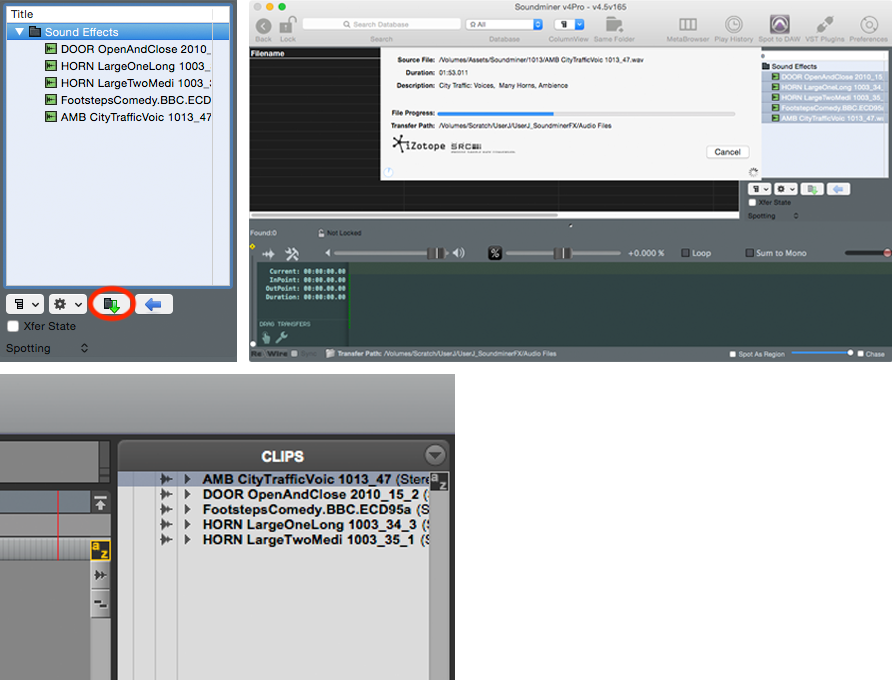Expand the HORN LargeTwoMedi 1003_35_1 clip
The height and width of the screenshot is (680, 892).
187,539
